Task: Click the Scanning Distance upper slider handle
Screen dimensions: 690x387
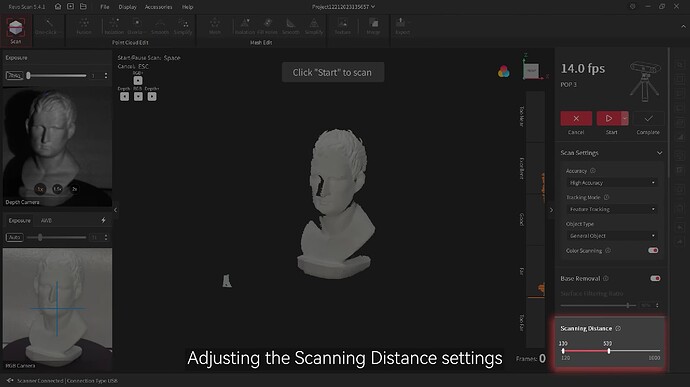Action: (x=609, y=351)
